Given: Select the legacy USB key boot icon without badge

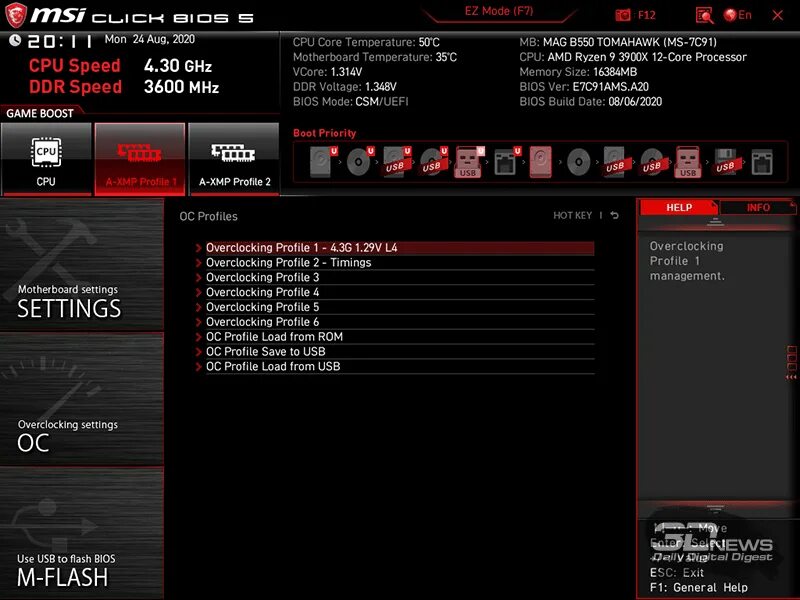Looking at the screenshot, I should [x=688, y=162].
